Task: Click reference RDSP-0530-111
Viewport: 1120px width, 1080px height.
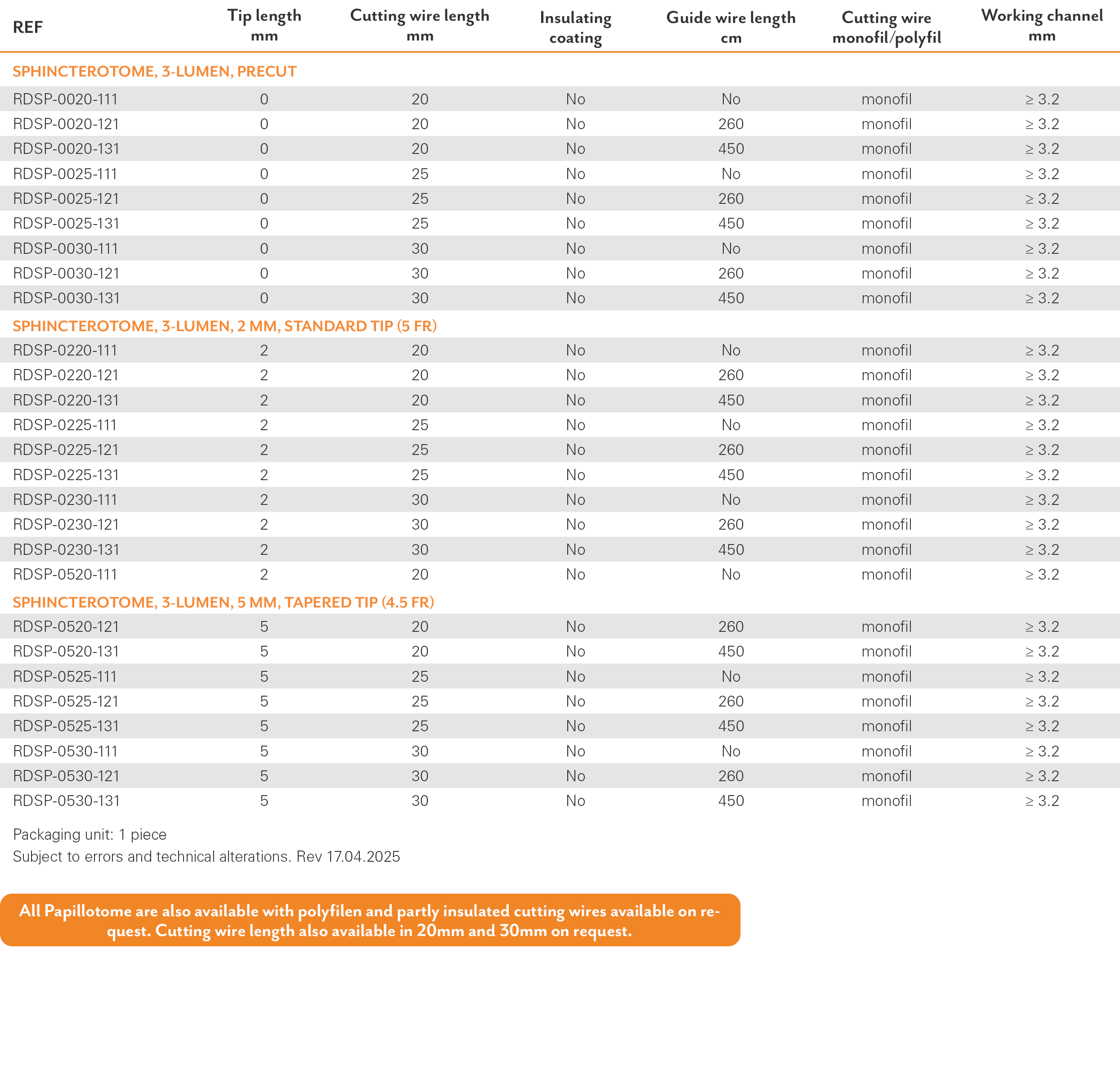Action: pos(65,751)
